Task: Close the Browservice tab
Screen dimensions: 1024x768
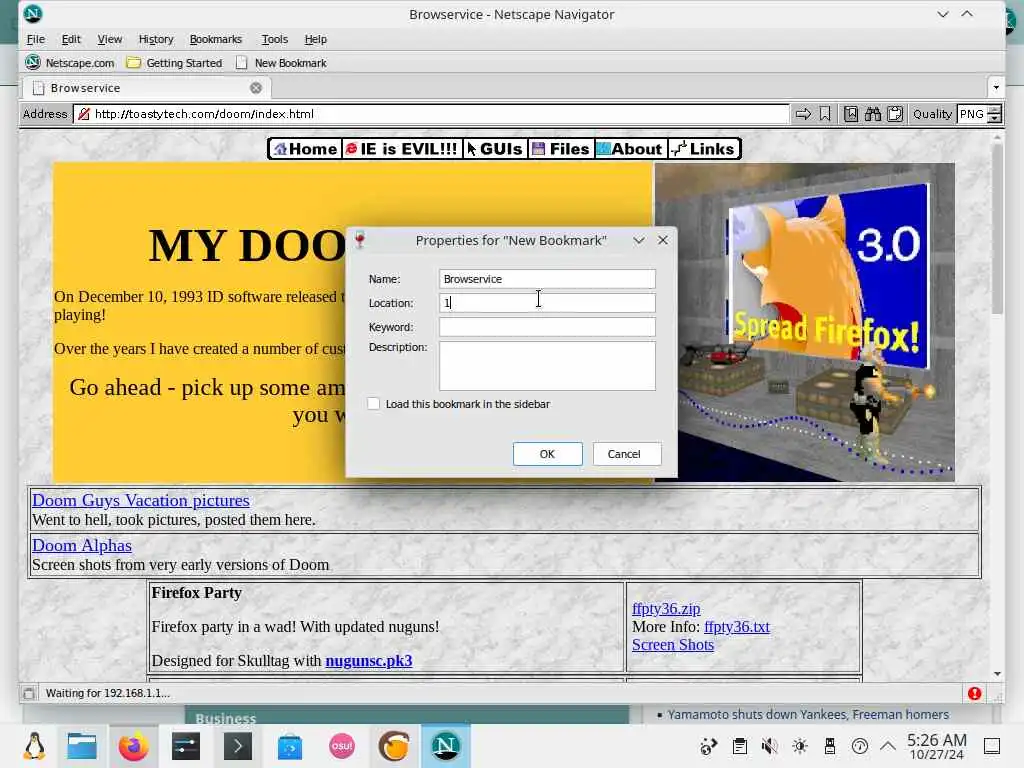Action: coord(256,88)
